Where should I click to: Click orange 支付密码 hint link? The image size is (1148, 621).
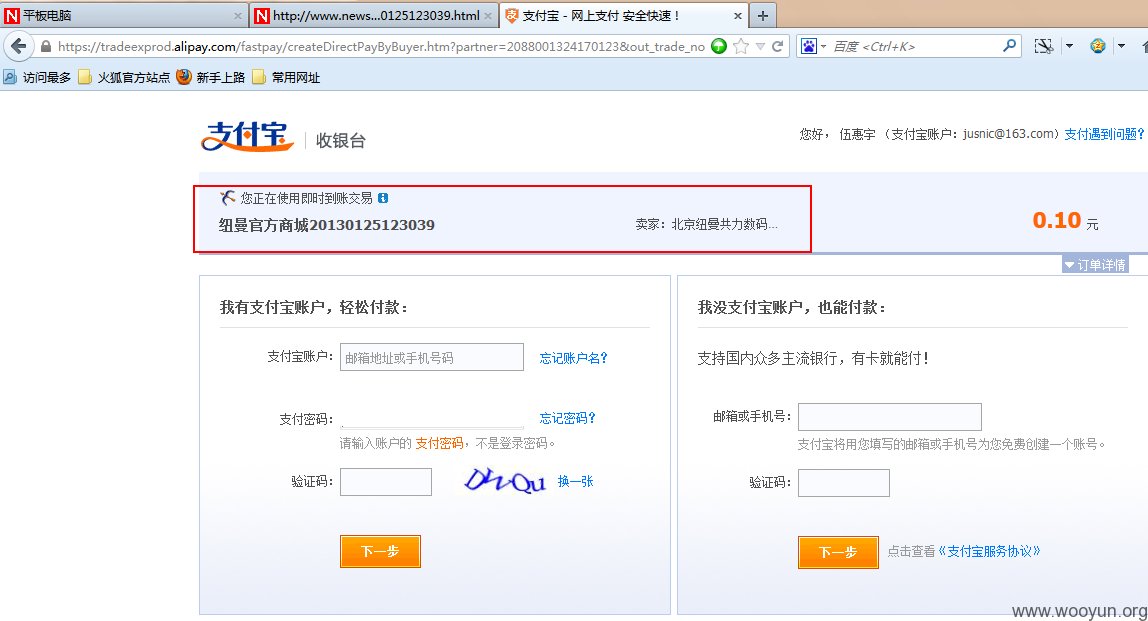(x=439, y=443)
